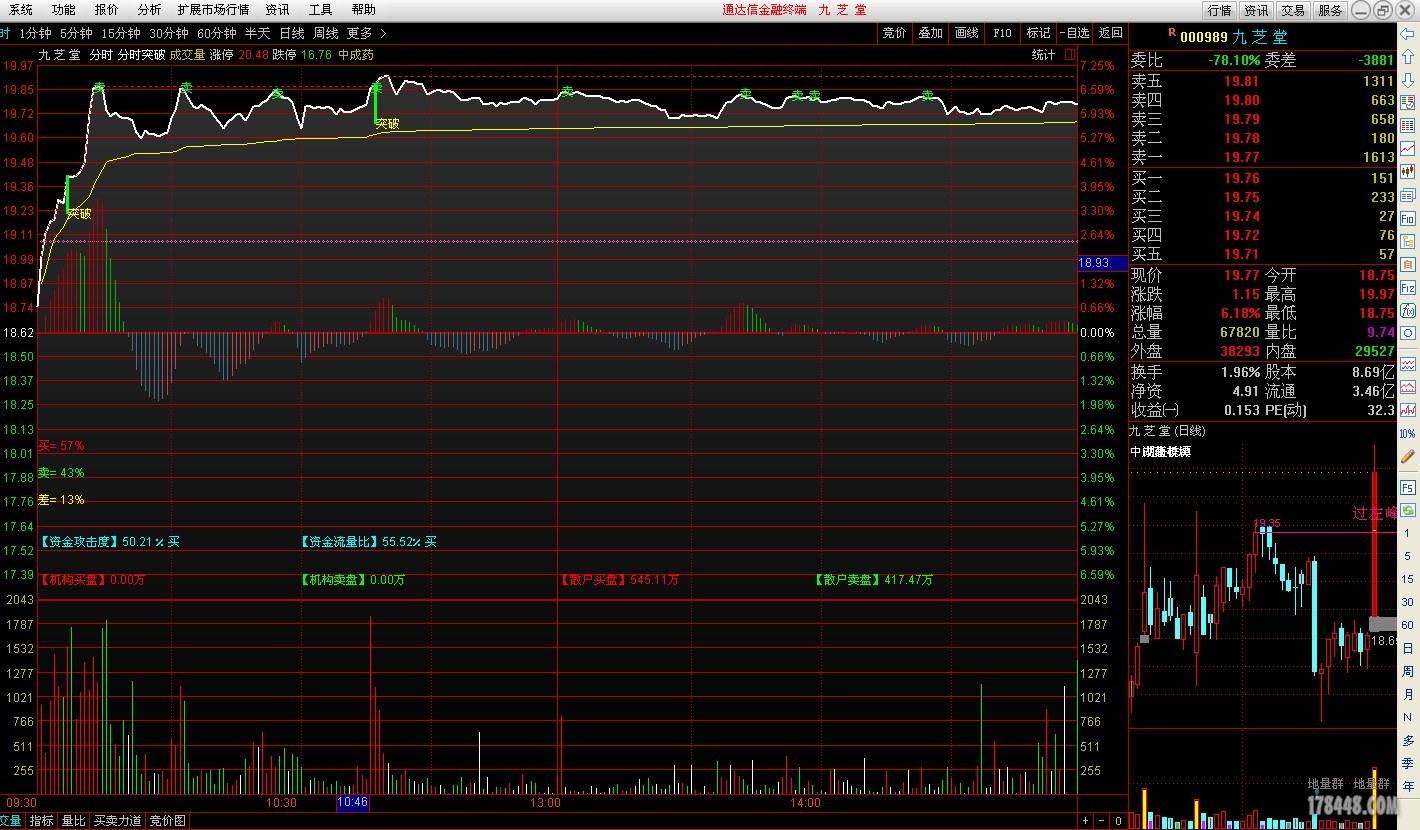Open the 系统 menu
The image size is (1420, 830).
[x=20, y=10]
